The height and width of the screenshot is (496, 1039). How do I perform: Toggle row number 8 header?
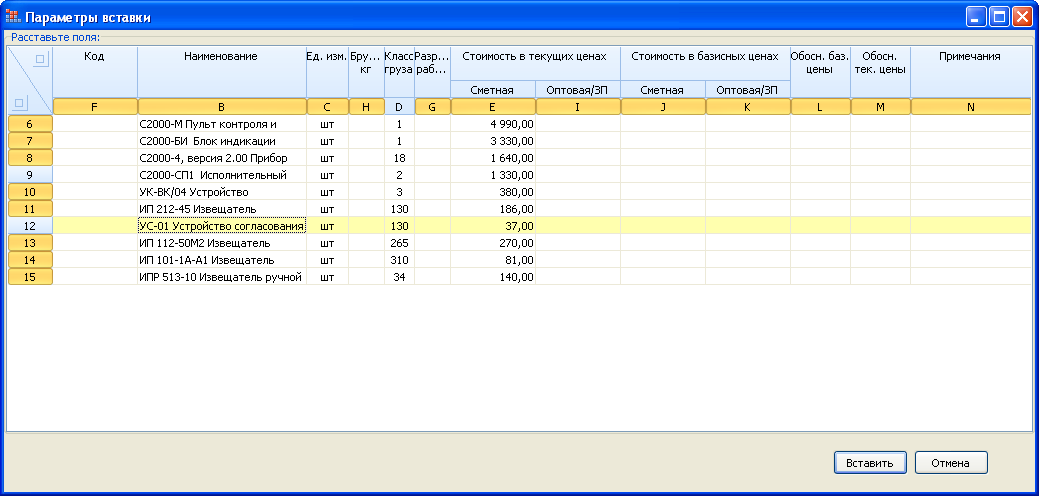click(30, 158)
